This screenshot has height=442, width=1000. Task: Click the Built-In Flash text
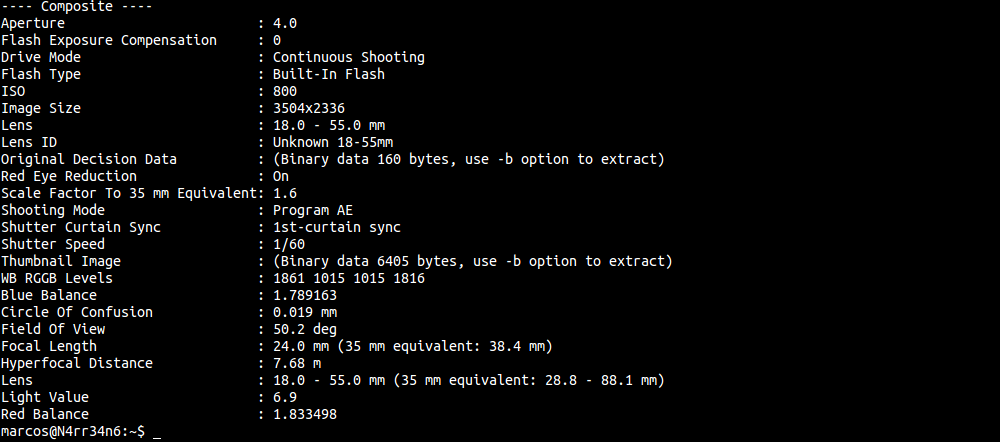point(328,74)
